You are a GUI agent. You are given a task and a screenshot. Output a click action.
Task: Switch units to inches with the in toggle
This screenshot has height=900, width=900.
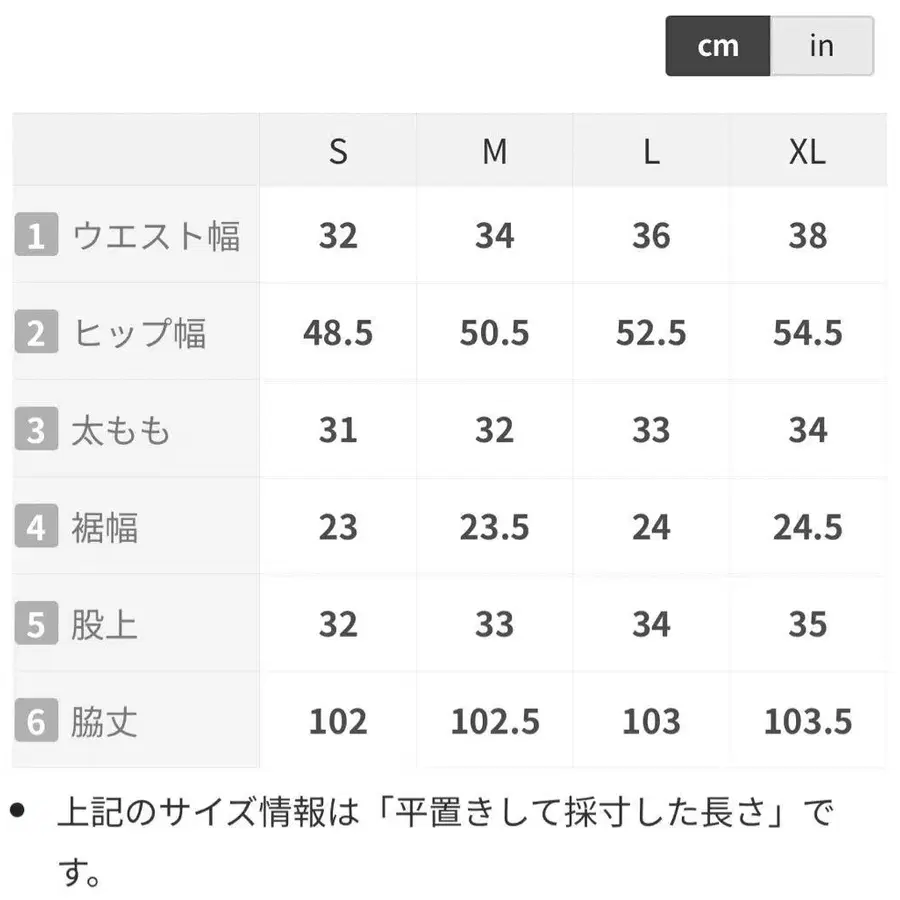tap(821, 45)
